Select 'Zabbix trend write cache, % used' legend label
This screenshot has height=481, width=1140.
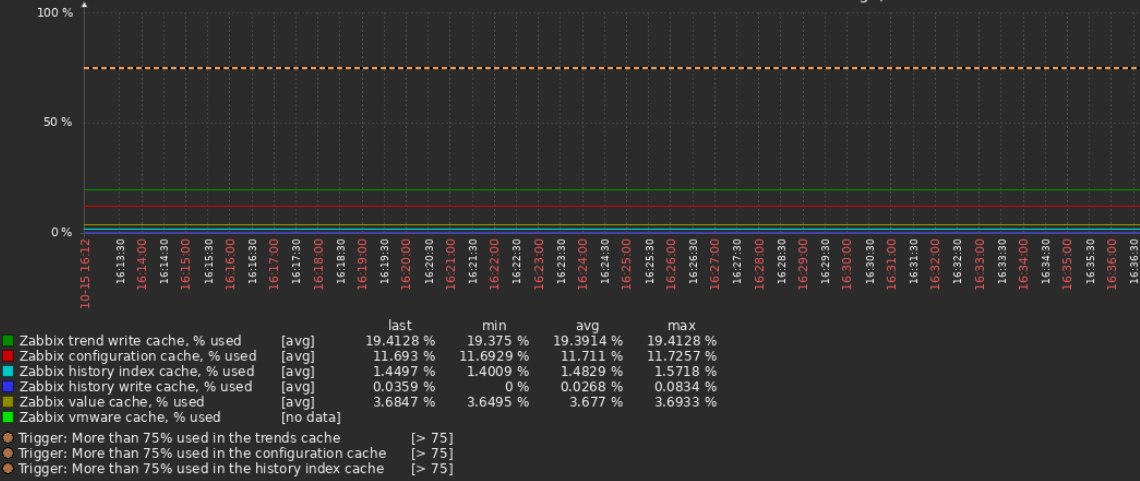click(x=130, y=341)
